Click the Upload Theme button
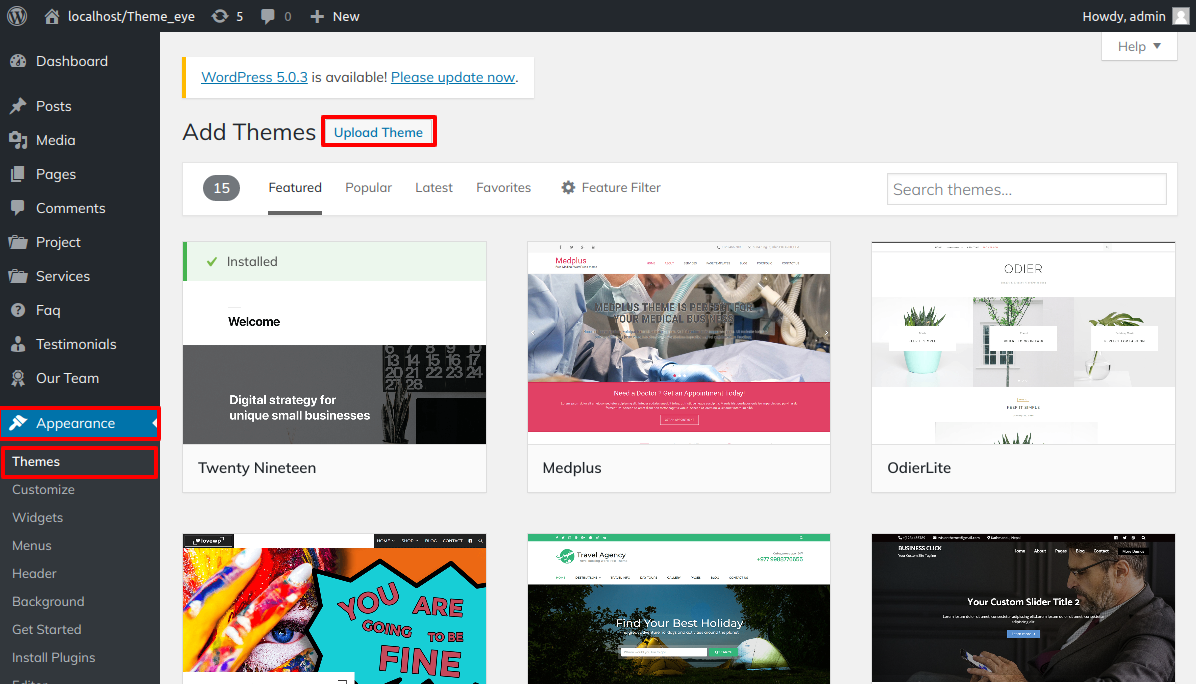This screenshot has height=684, width=1196. pos(378,132)
